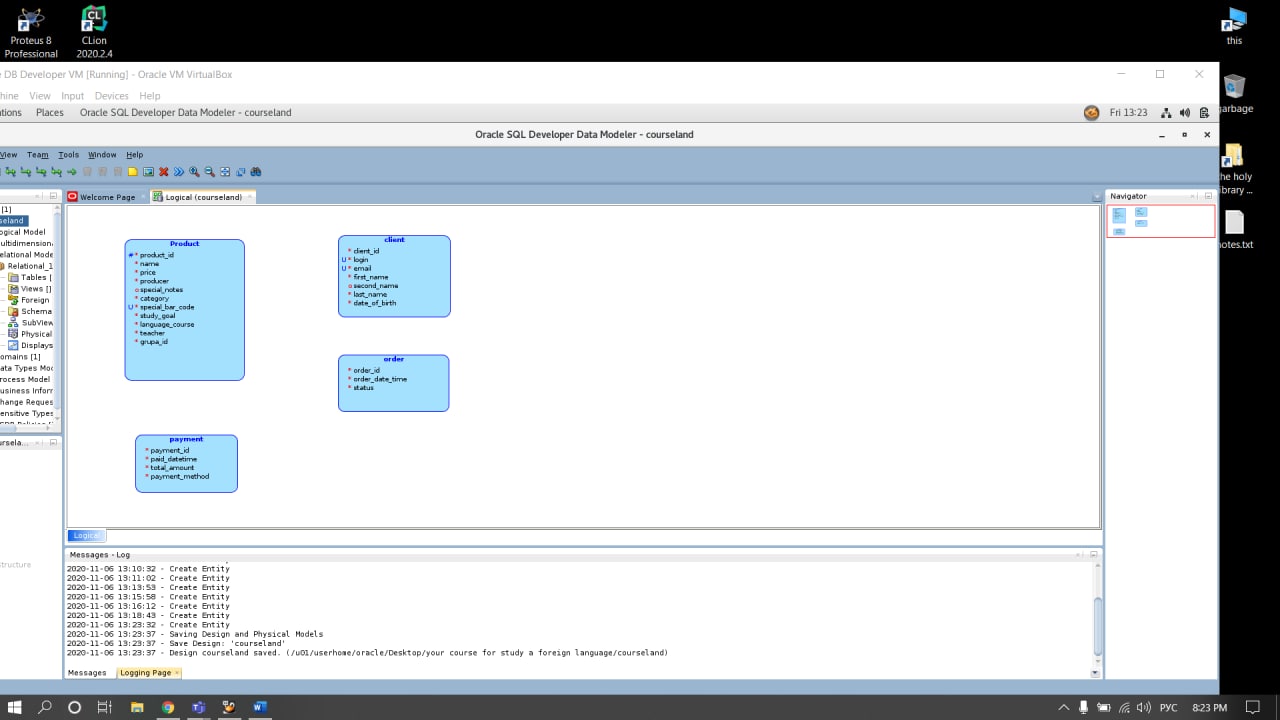Switch to the Logical (courseland) tab

203,197
